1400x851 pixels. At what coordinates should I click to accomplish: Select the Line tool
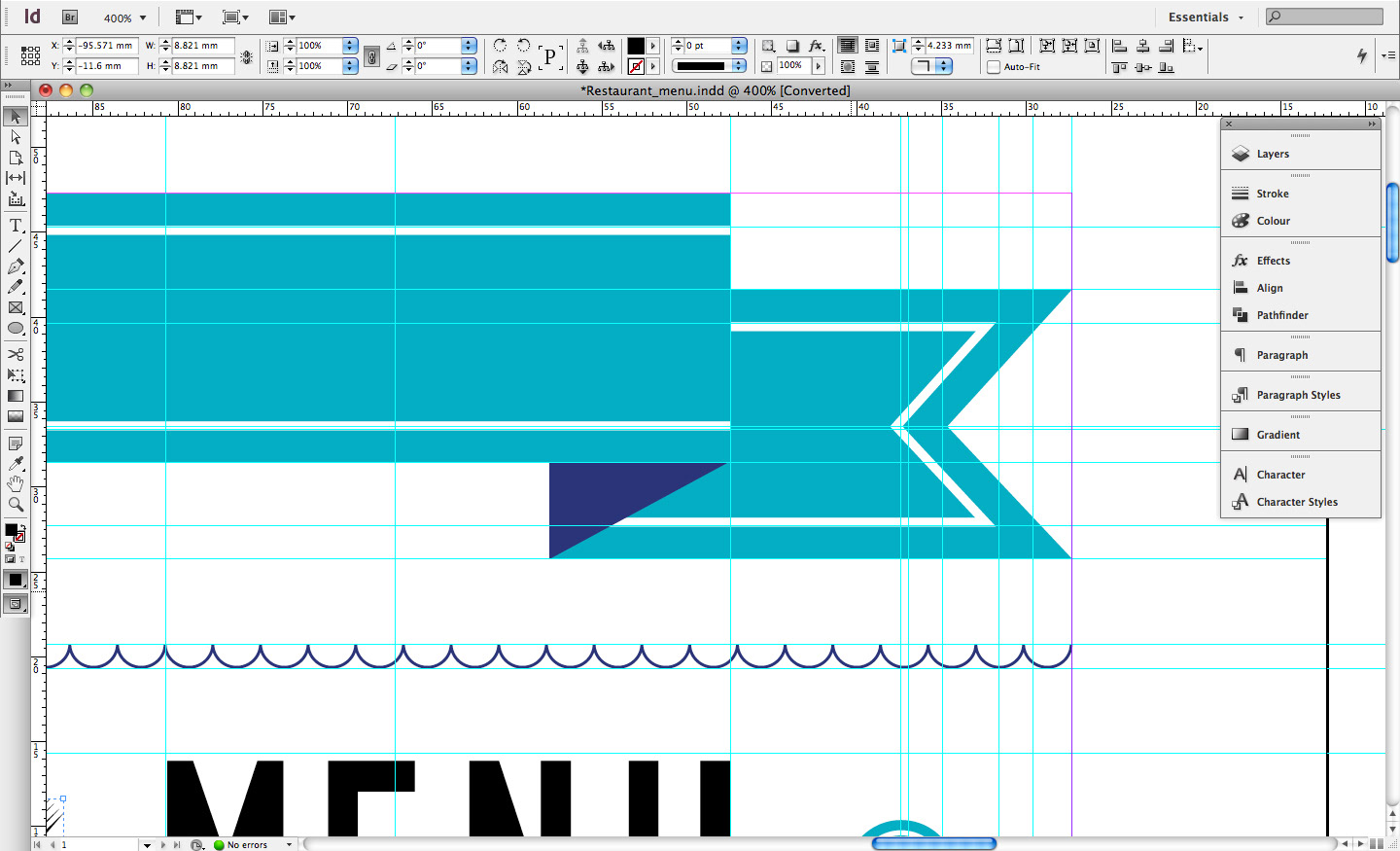coord(16,246)
